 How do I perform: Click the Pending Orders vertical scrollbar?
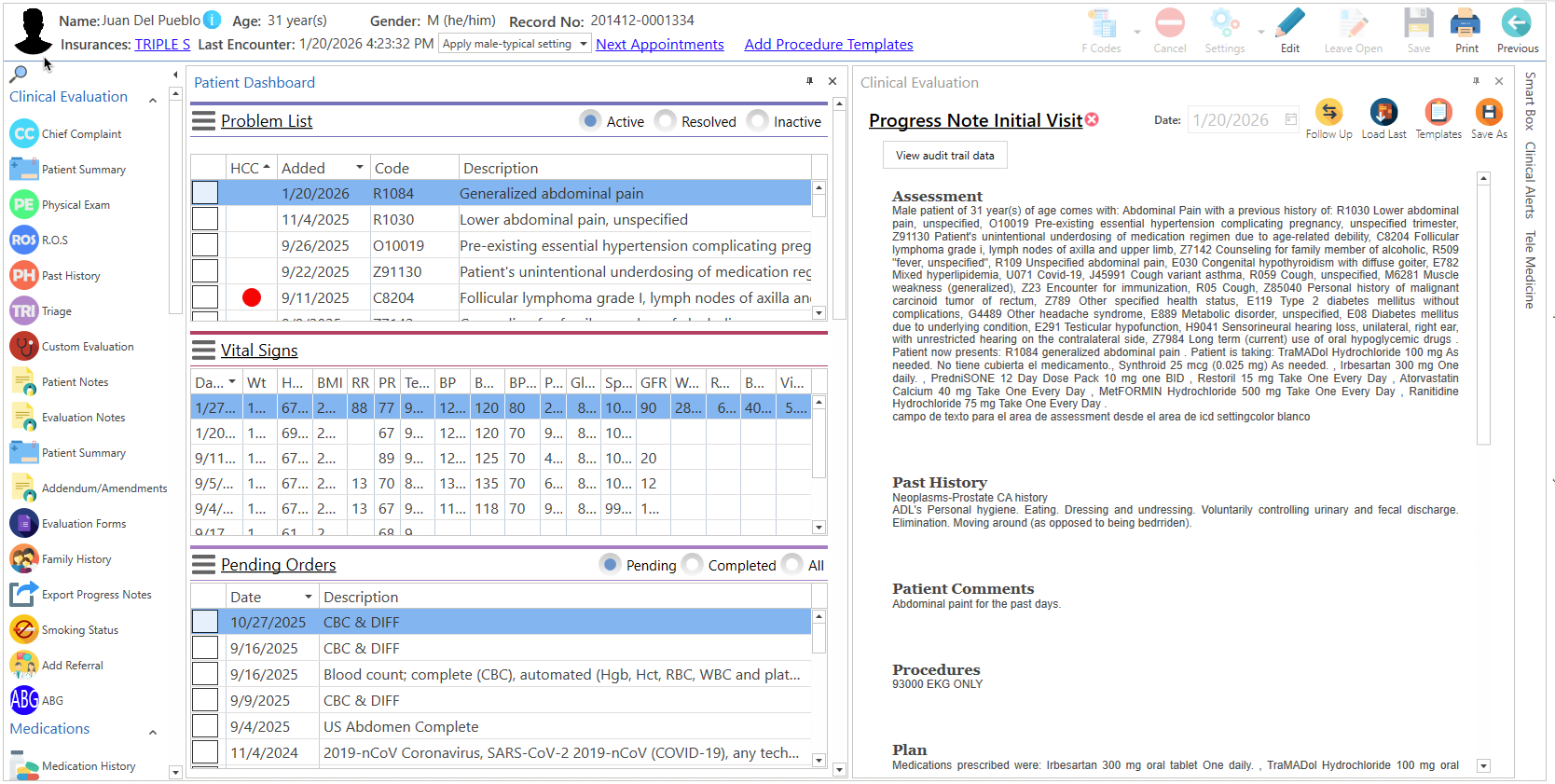coord(819,689)
